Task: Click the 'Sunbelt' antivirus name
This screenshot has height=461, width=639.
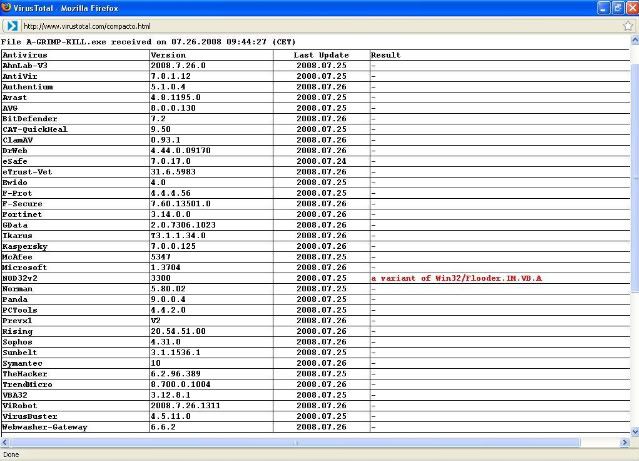Action: point(20,353)
